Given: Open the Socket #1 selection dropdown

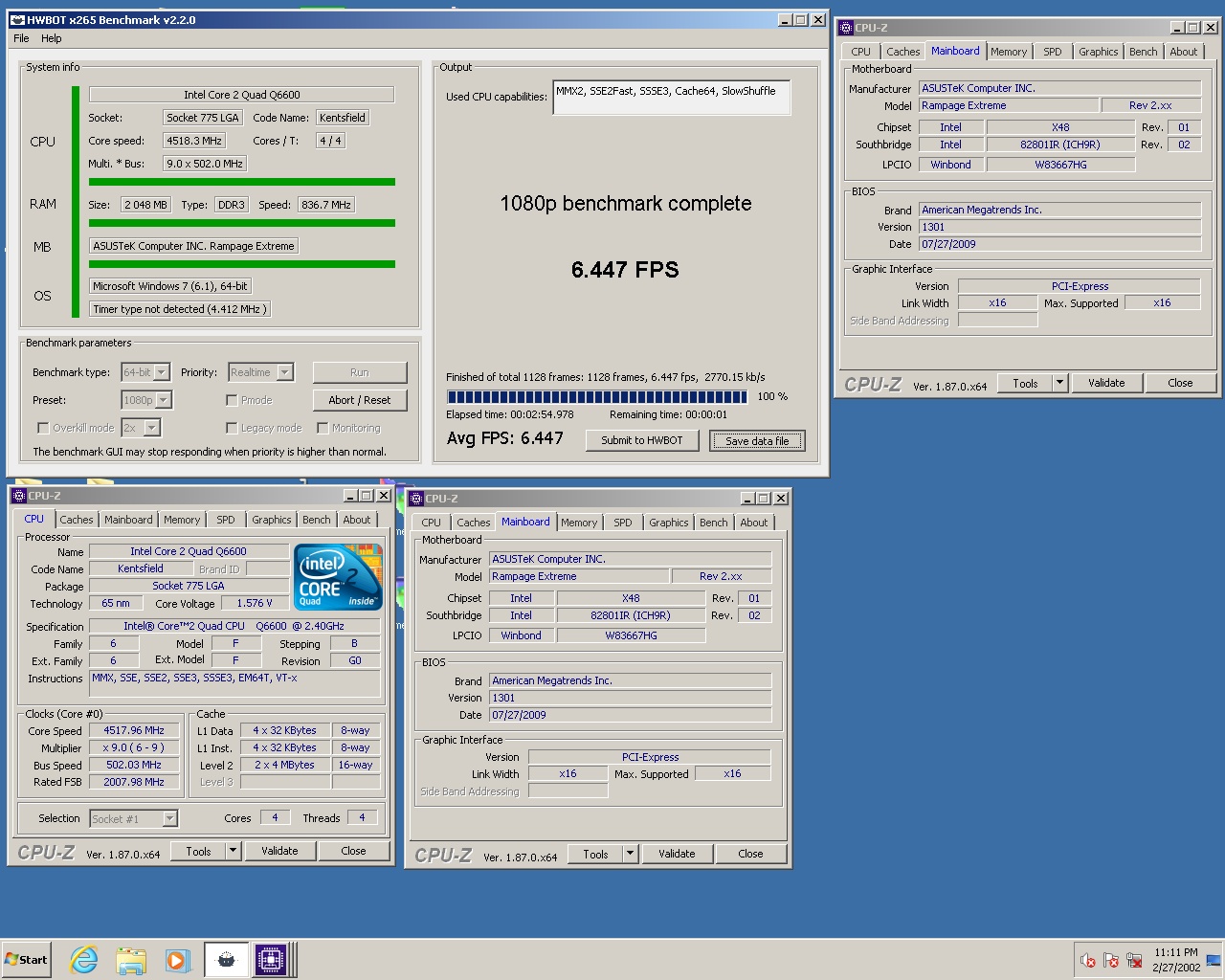Looking at the screenshot, I should pos(169,819).
